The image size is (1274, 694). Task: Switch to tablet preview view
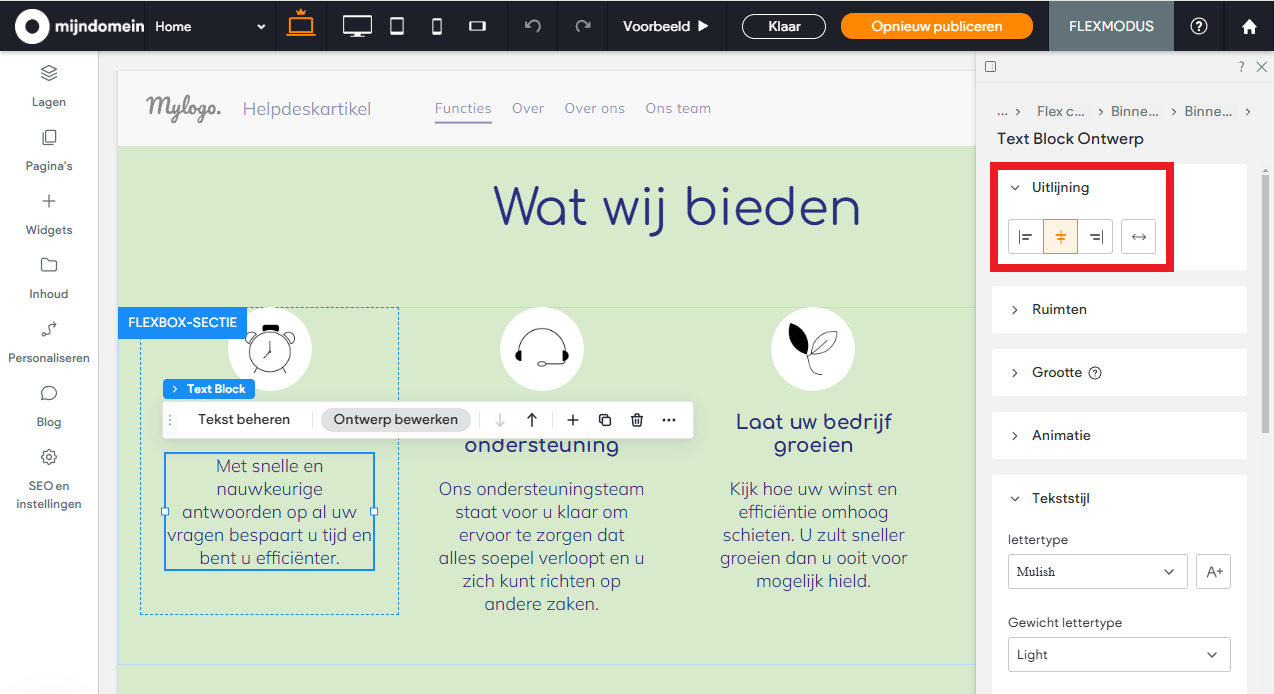[396, 26]
